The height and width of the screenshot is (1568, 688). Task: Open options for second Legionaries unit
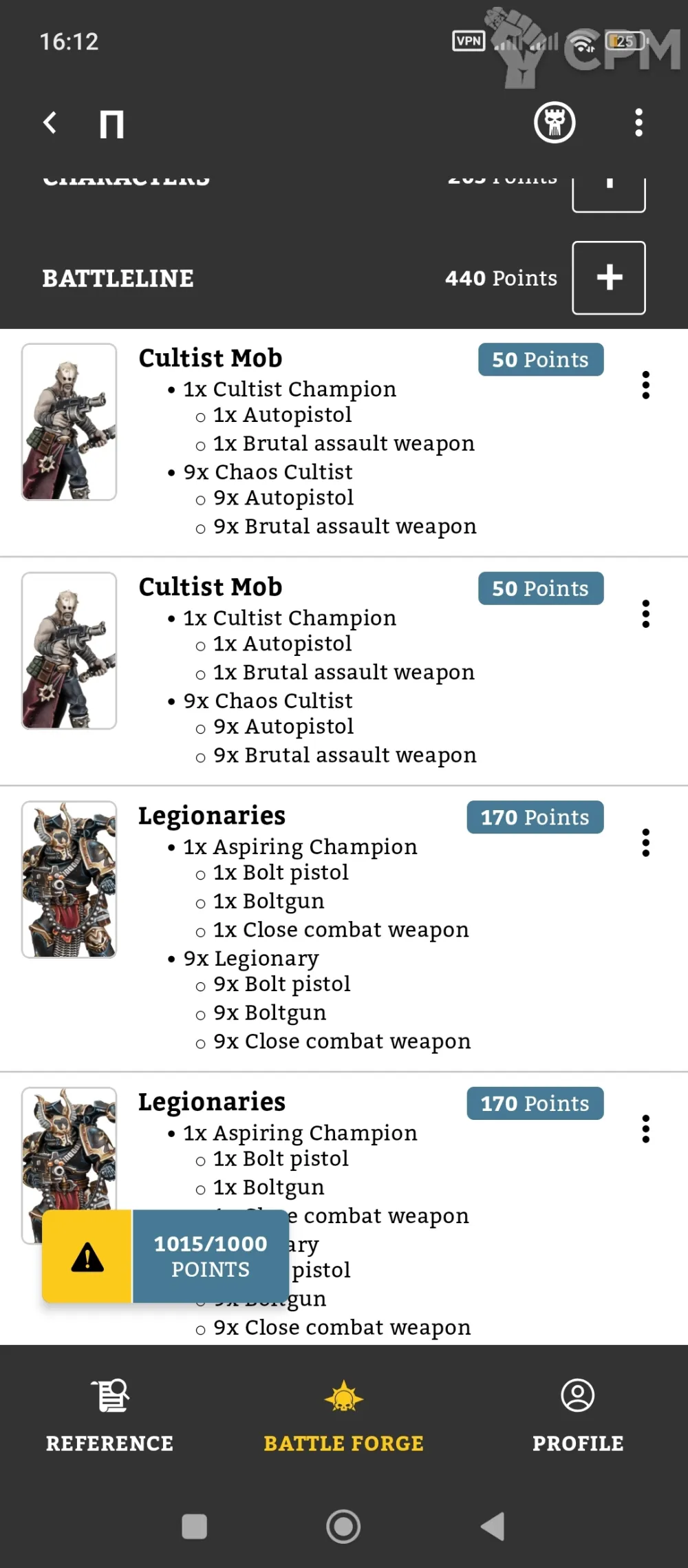pos(645,1129)
